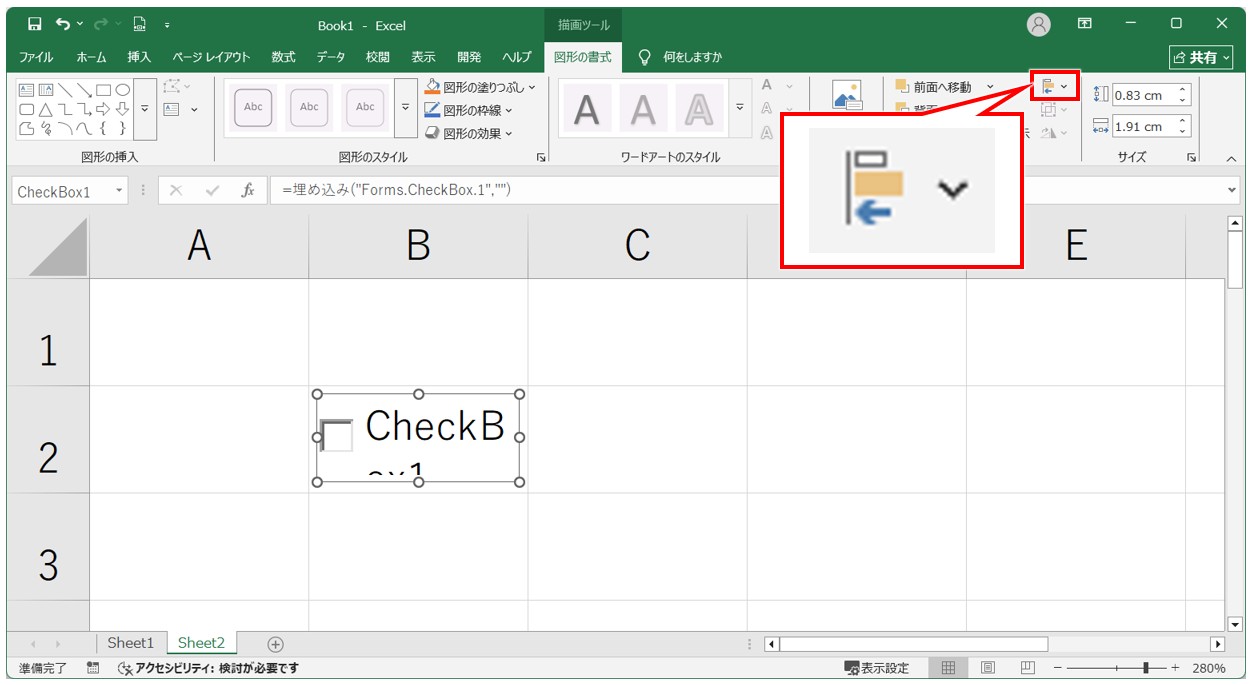Viewport: 1253px width, 685px height.
Task: Click the insert function fx icon
Action: [248, 191]
